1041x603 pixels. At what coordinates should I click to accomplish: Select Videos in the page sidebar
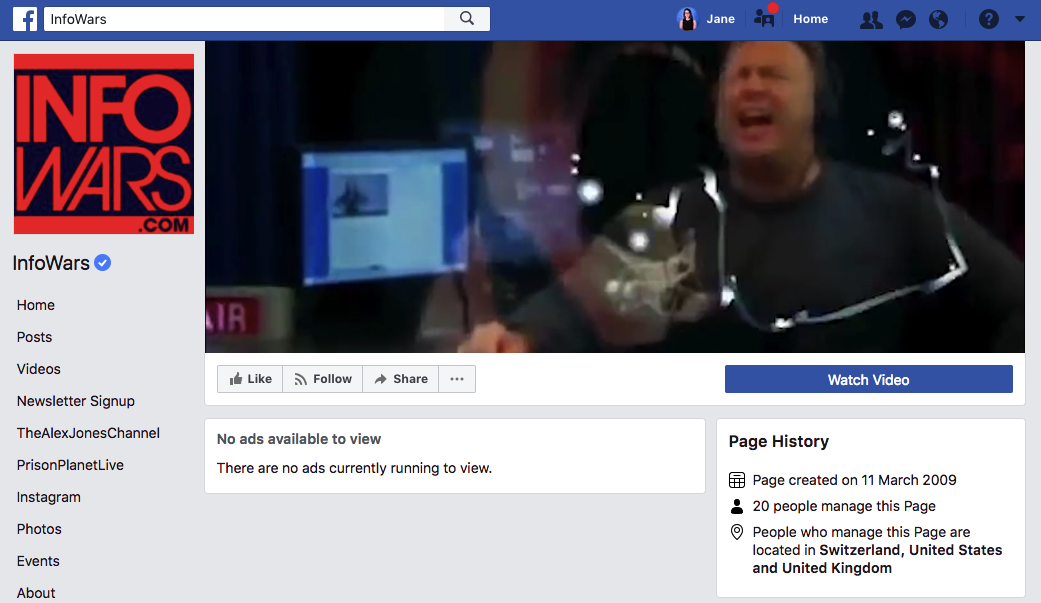tap(39, 369)
